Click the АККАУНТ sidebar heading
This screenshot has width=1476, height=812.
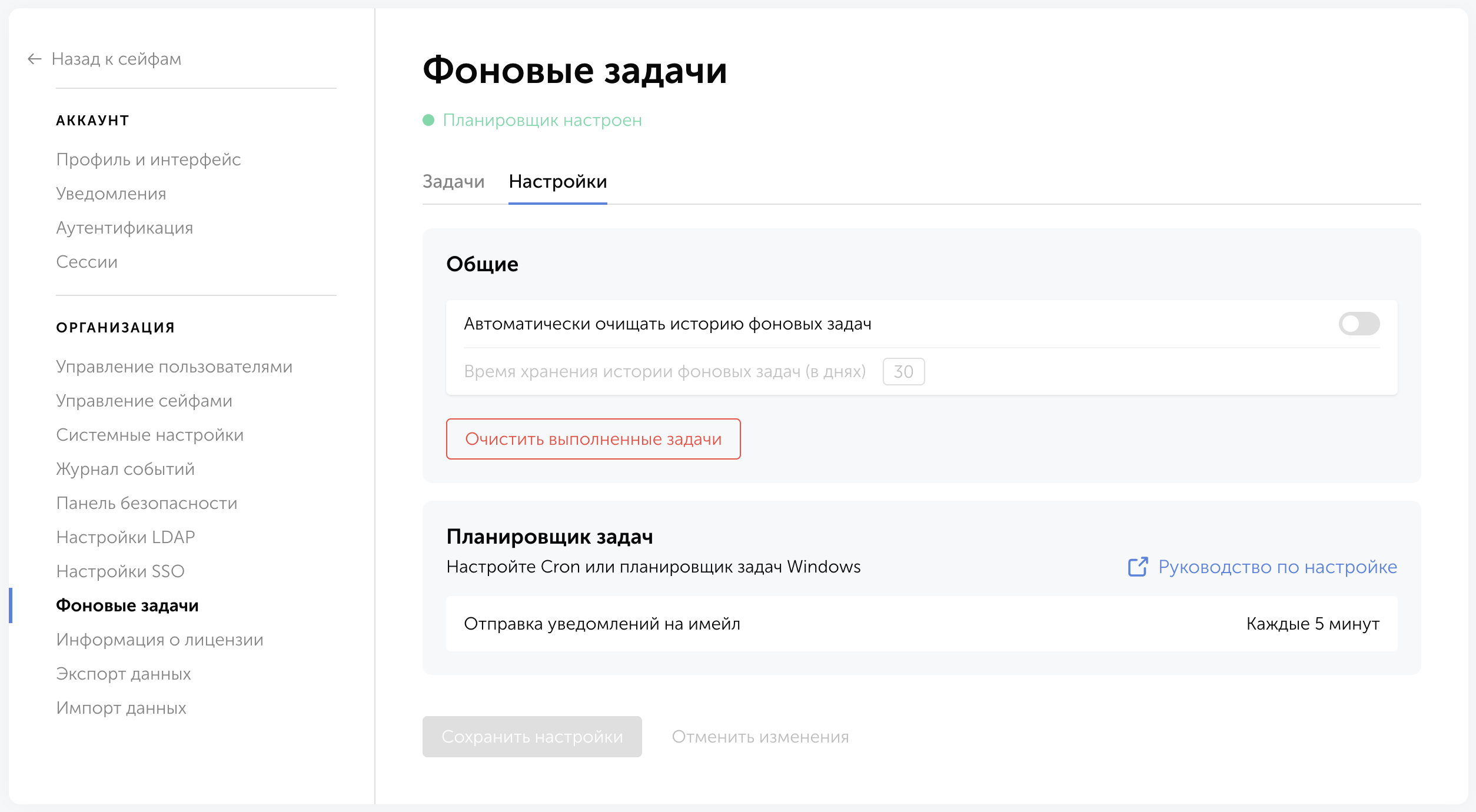(93, 121)
